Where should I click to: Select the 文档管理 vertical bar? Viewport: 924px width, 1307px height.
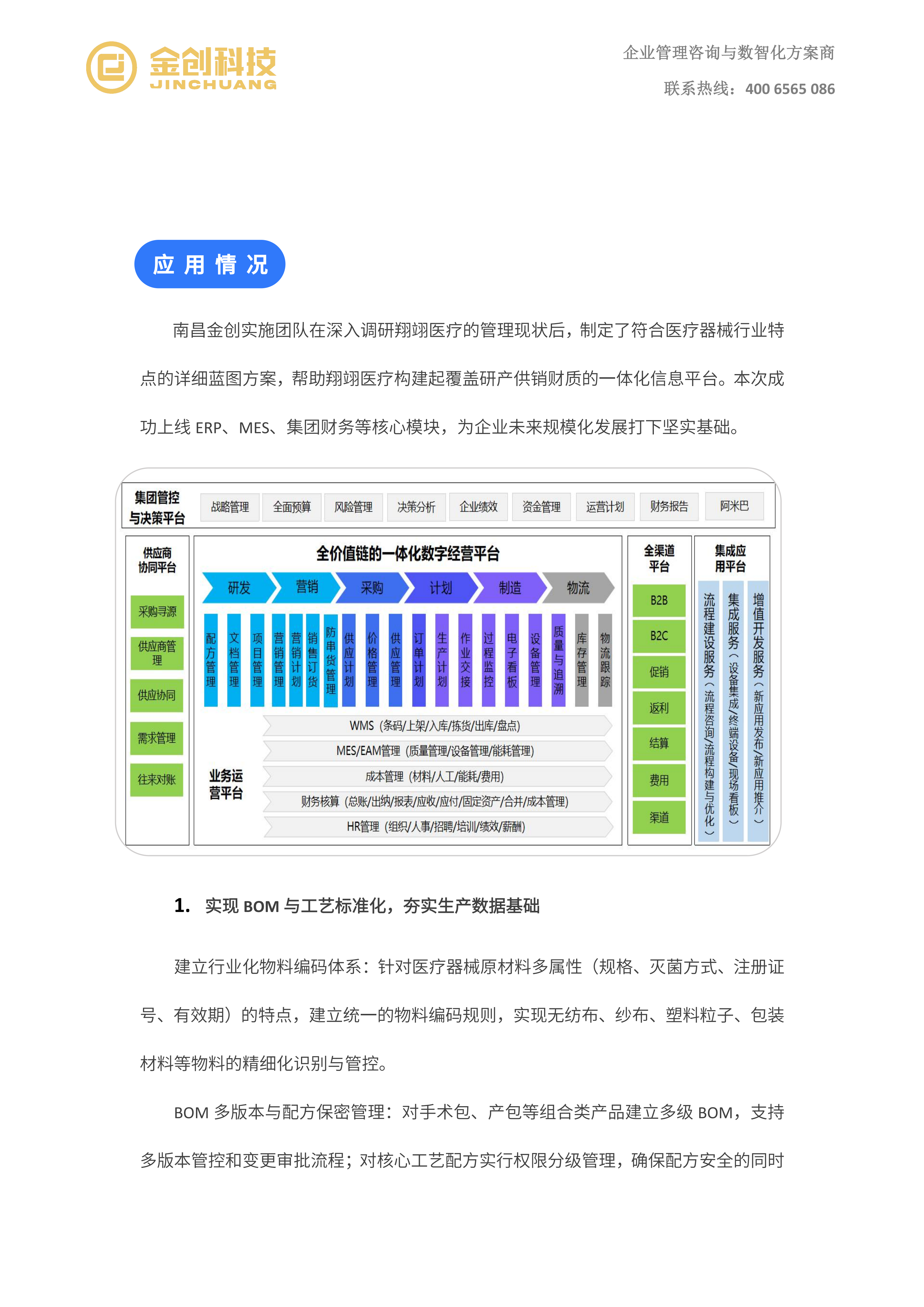click(234, 660)
